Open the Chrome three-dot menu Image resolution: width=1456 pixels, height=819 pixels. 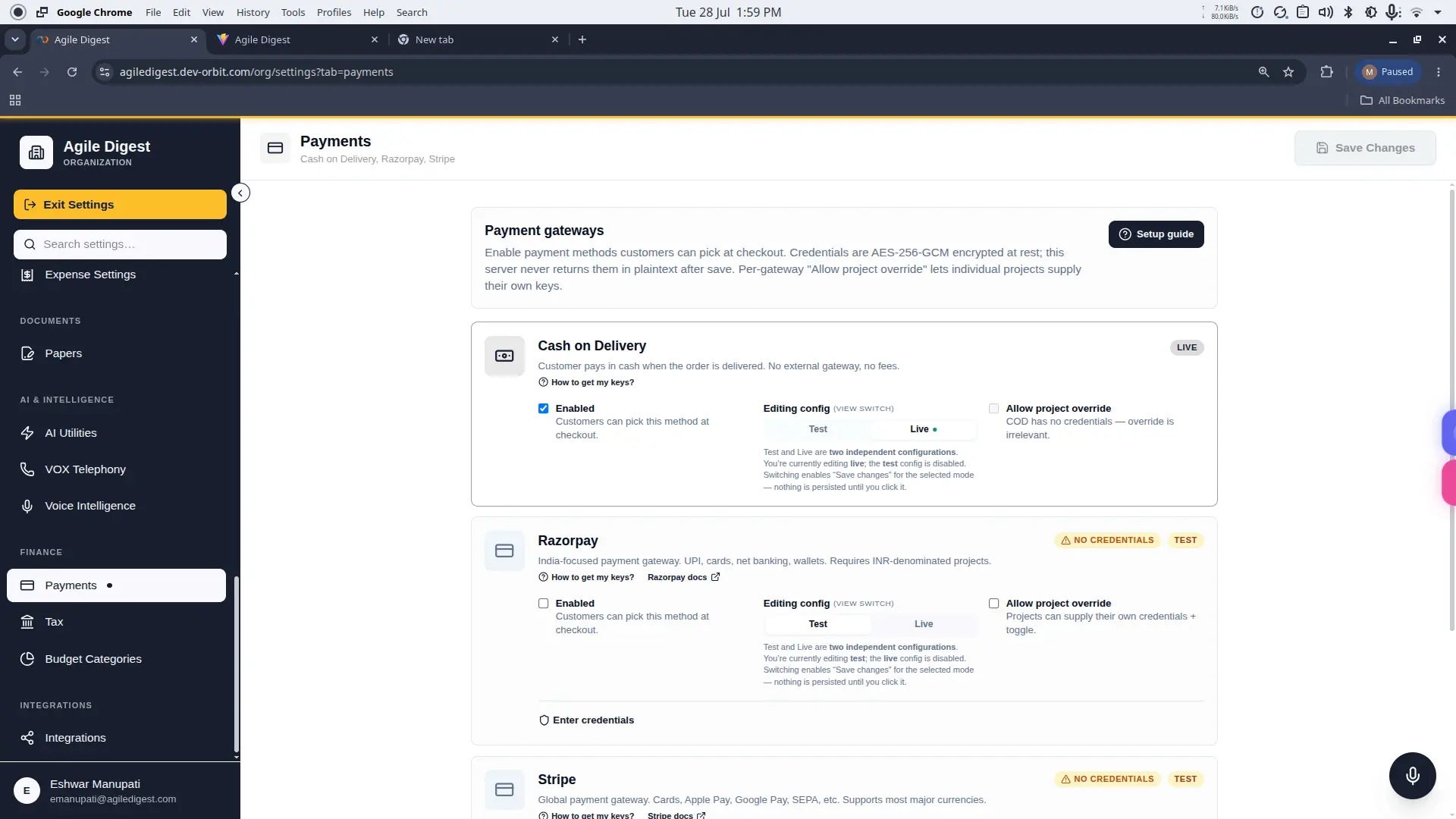tap(1439, 72)
